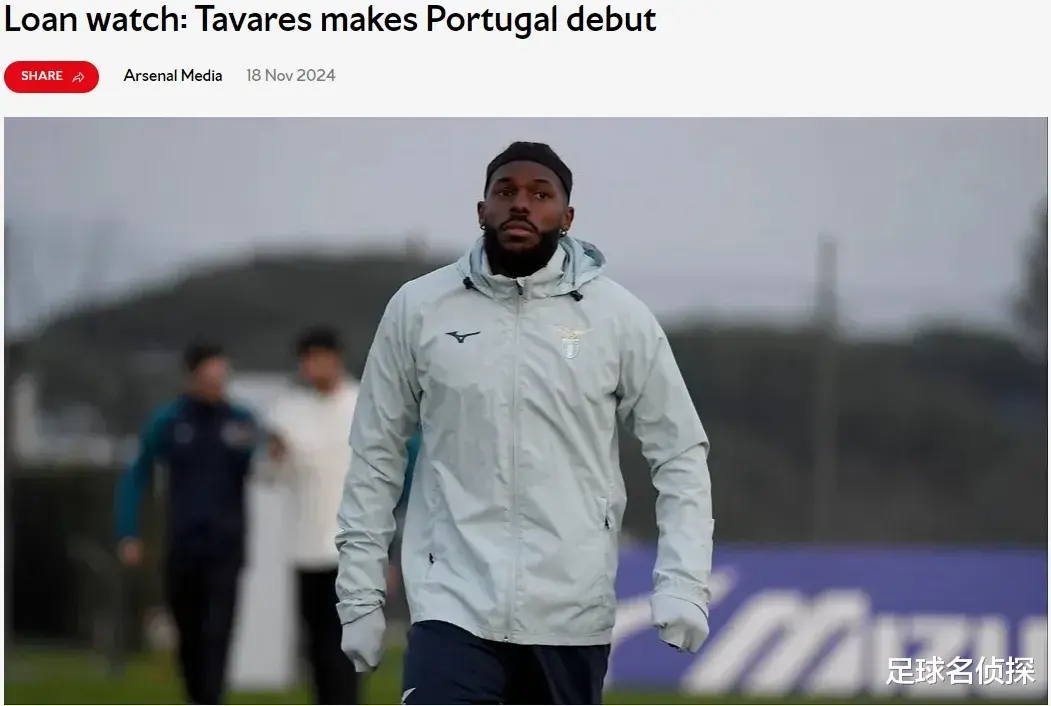Click the 18 Nov 2024 date
This screenshot has height=706, width=1051.
(x=290, y=76)
